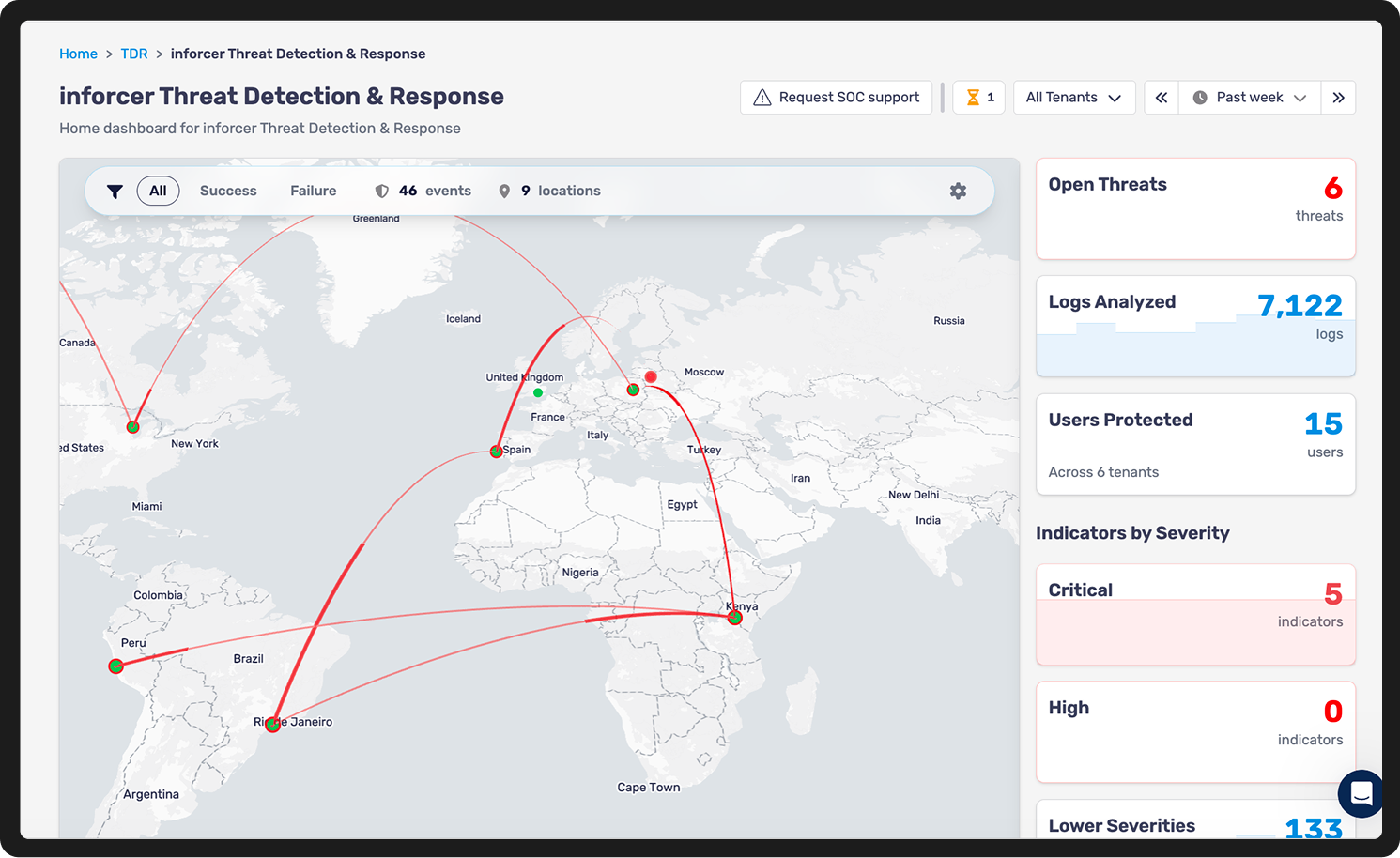Open the All Tenants dropdown
This screenshot has height=858, width=1400.
coord(1074,98)
